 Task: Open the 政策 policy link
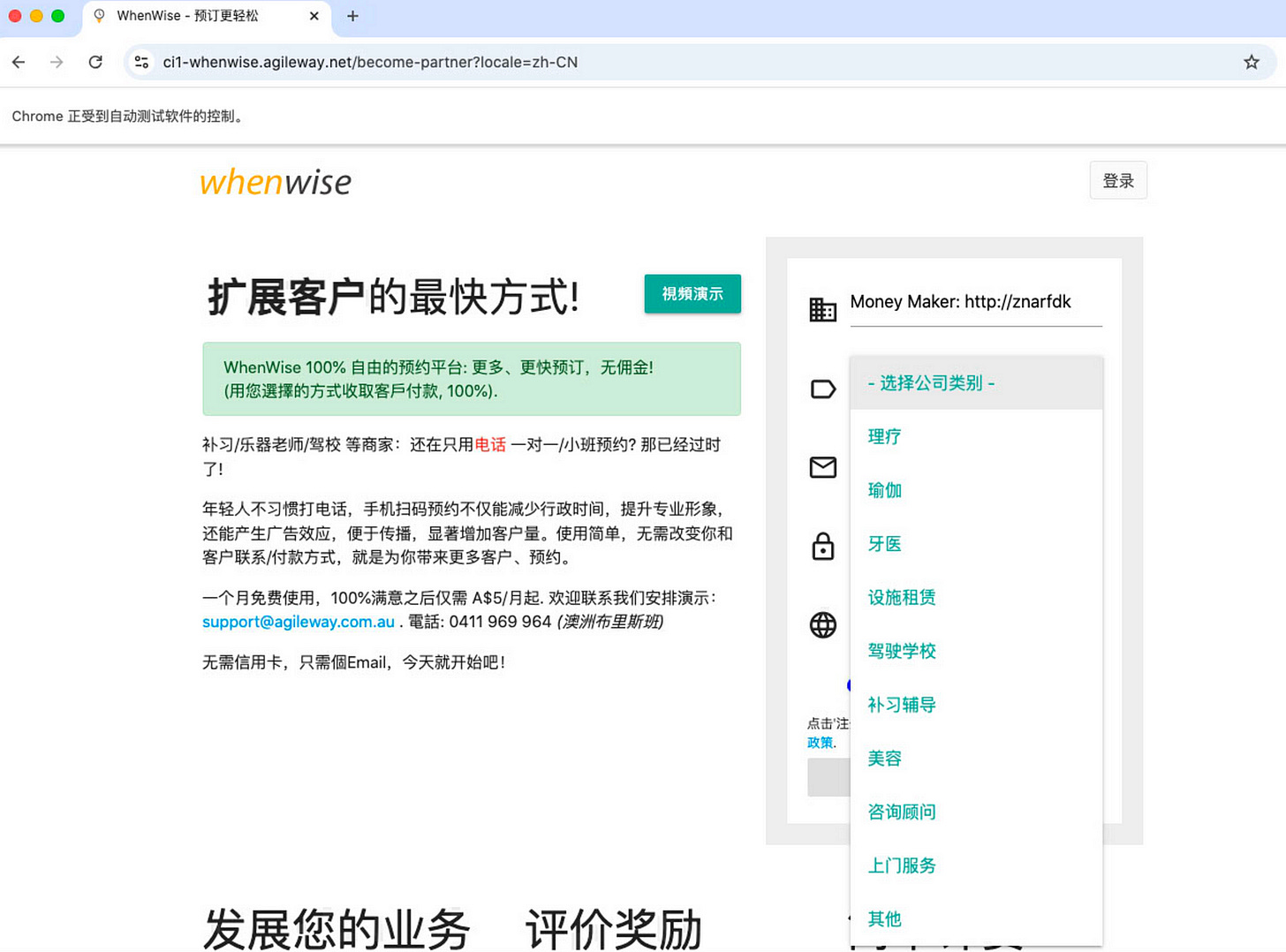[820, 743]
